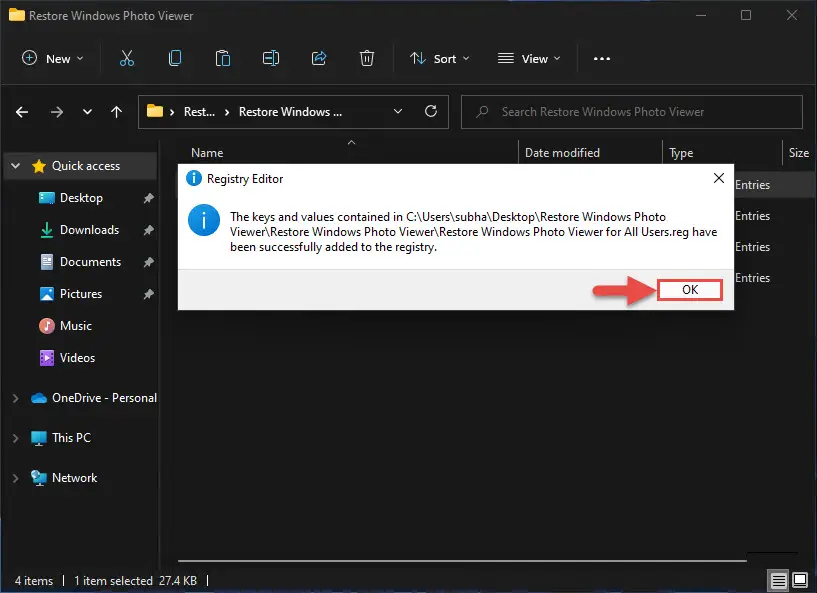Click the Desktop folder icon in sidebar
Viewport: 817px width, 593px height.
(46, 198)
